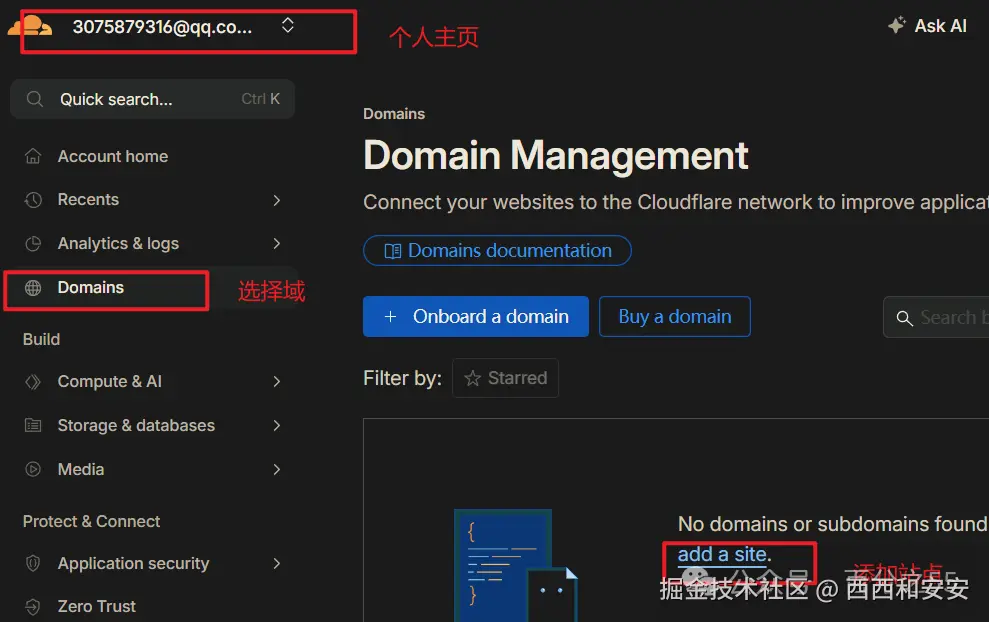Click the domain search magnifier icon
Viewport: 989px width, 622px height.
click(x=904, y=318)
